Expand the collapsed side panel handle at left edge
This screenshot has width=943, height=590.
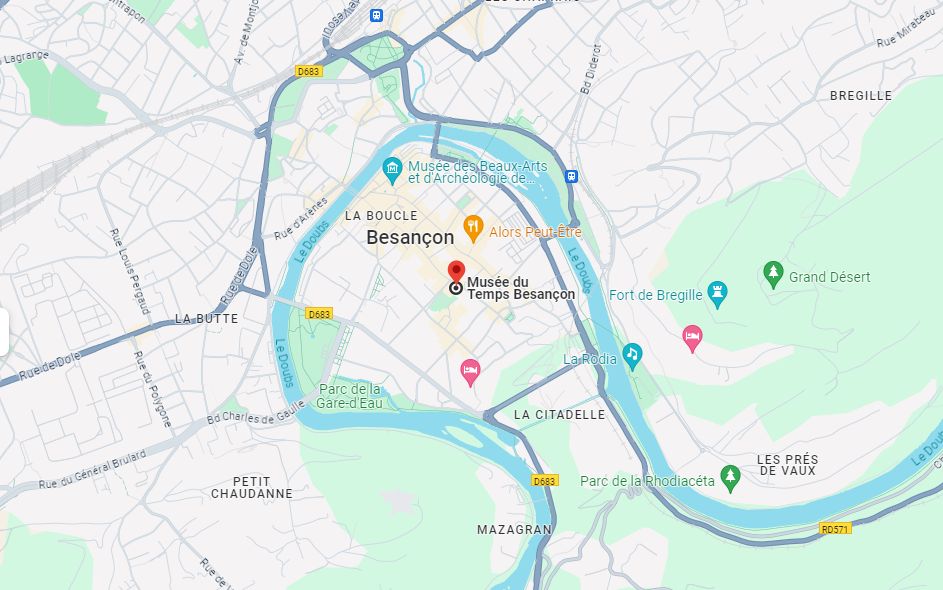pos(4,332)
